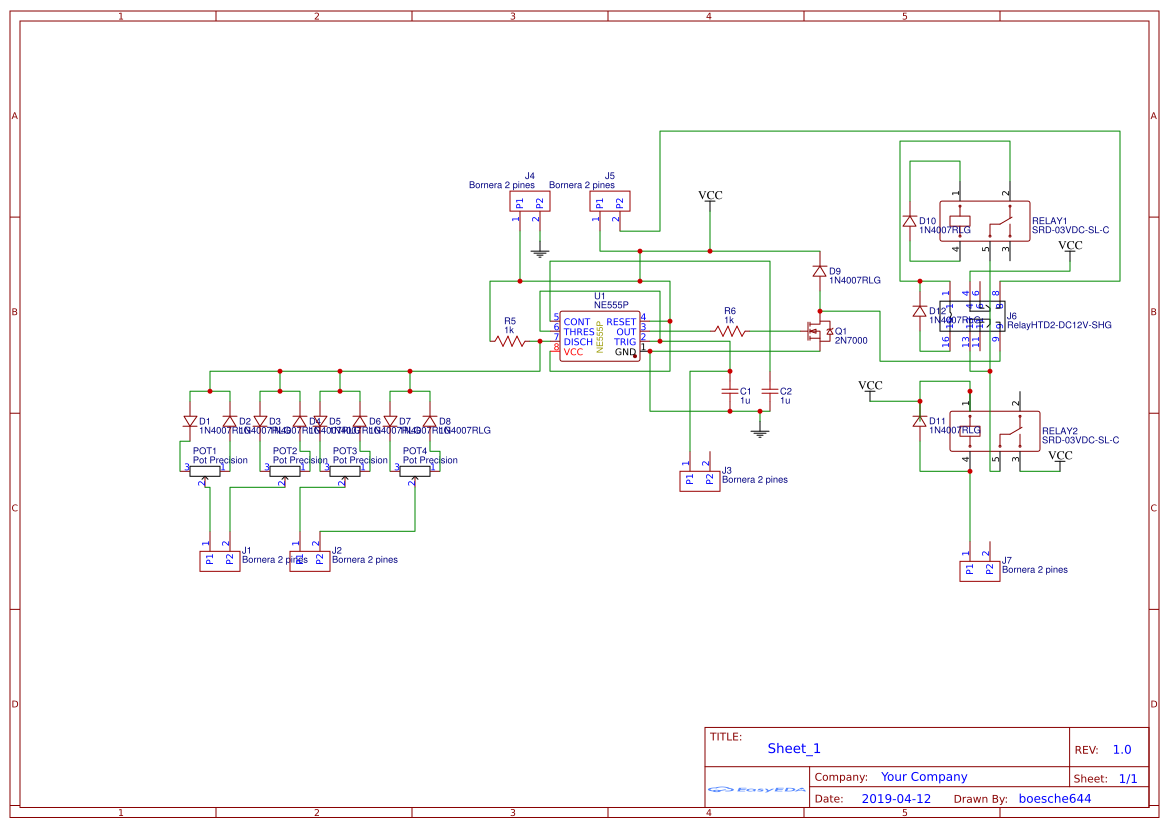Select the D3 diode symbol
This screenshot has width=1169, height=828.
pos(260,421)
